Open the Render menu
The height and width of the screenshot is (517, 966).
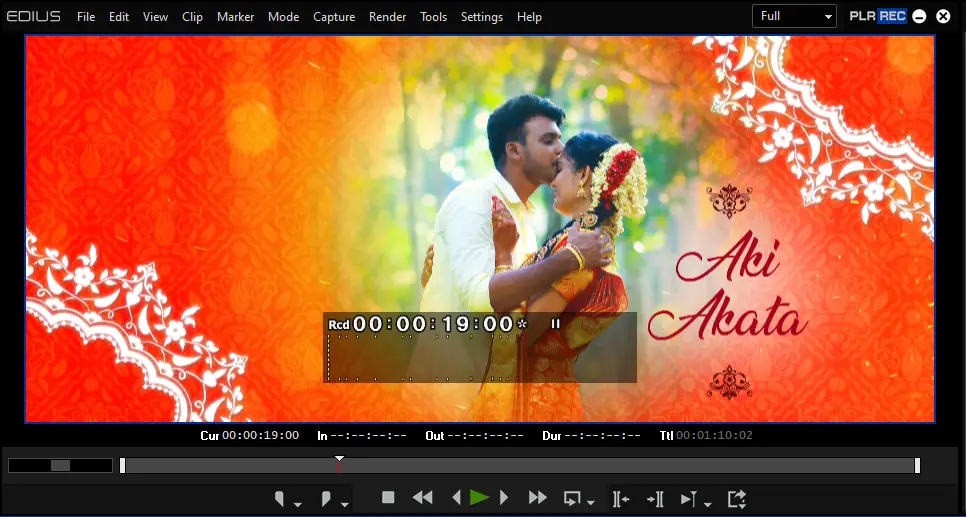(387, 17)
